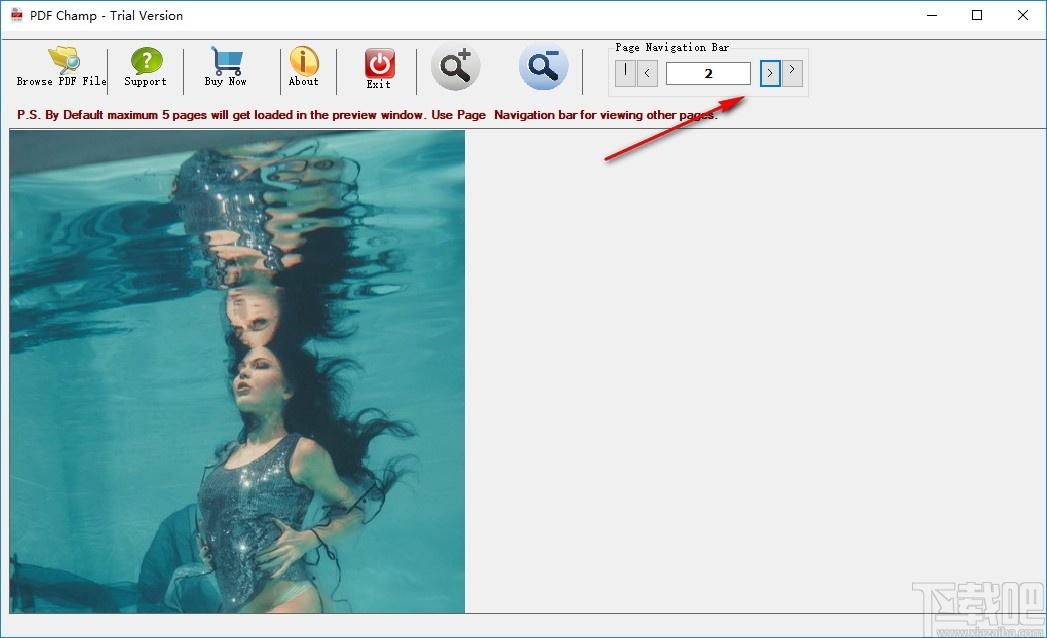Click the empty gray preview area
1047x638 pixels.
(x=755, y=371)
